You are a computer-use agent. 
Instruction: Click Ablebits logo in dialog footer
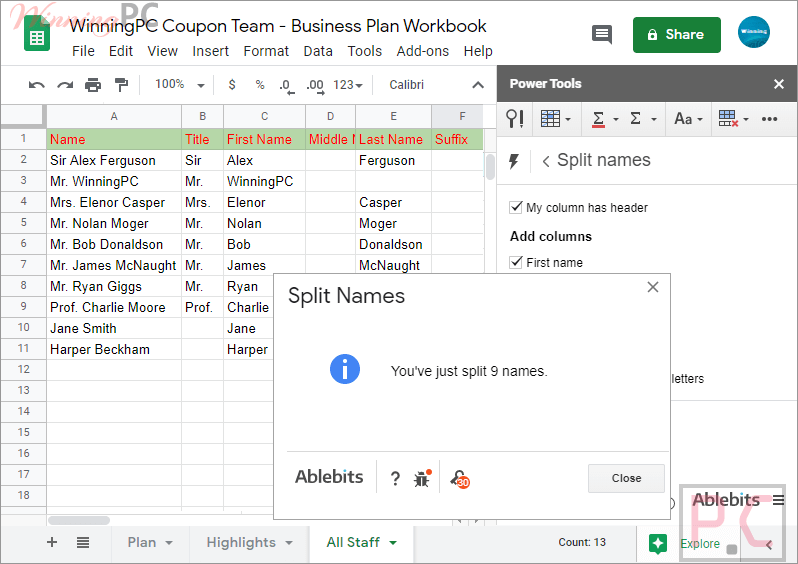[329, 477]
